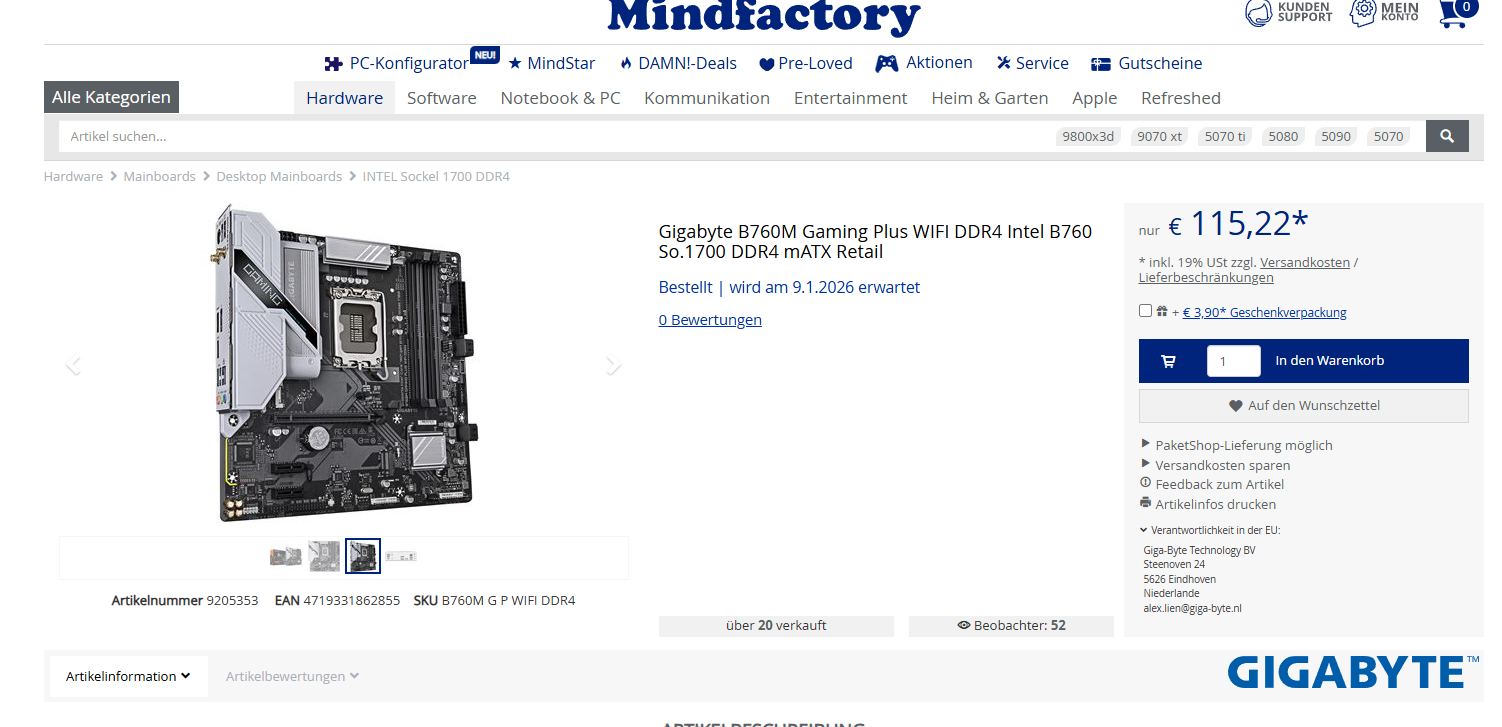Click the 9800x3d search suggestion

pos(1088,136)
